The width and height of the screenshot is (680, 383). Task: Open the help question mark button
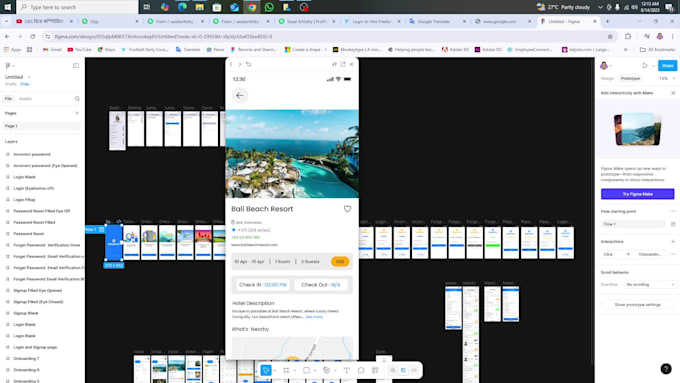click(666, 369)
